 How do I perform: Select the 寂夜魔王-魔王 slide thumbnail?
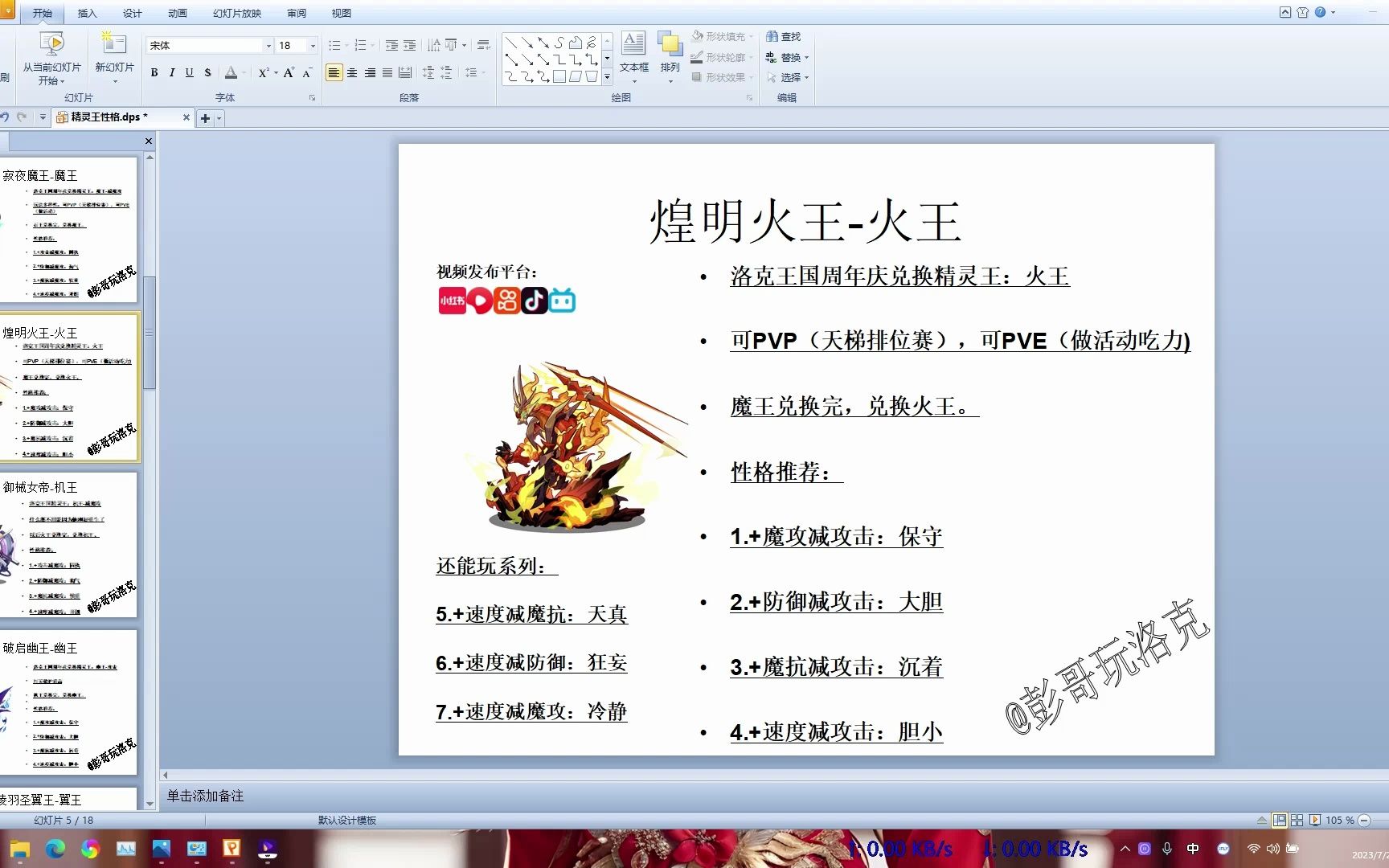pos(68,230)
